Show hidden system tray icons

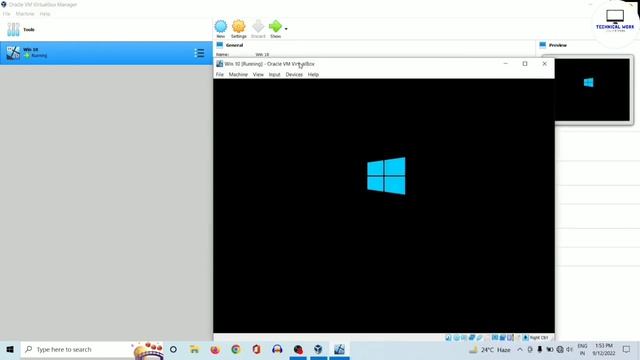tap(520, 350)
